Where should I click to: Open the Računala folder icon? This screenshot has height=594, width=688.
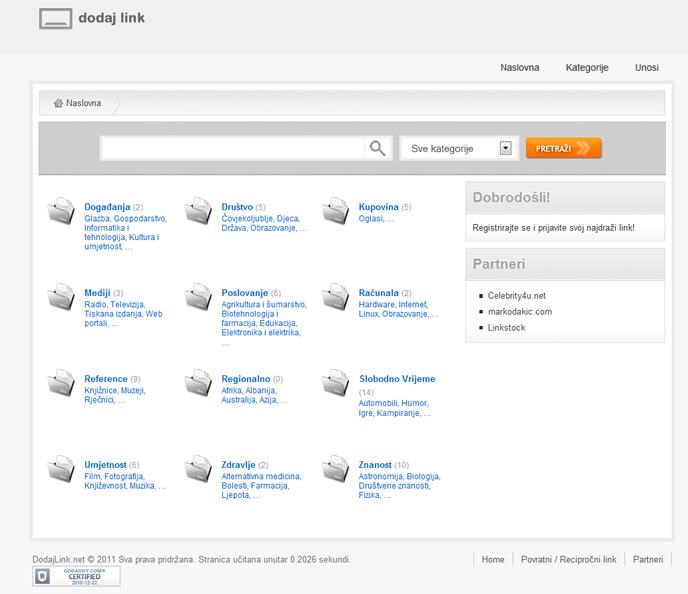pos(335,297)
